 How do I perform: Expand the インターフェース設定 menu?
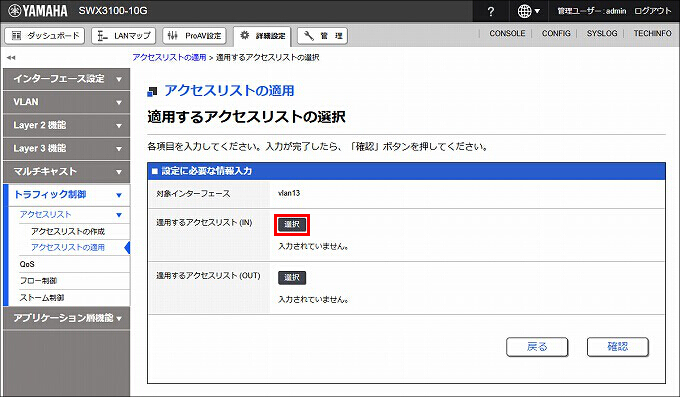(66, 79)
